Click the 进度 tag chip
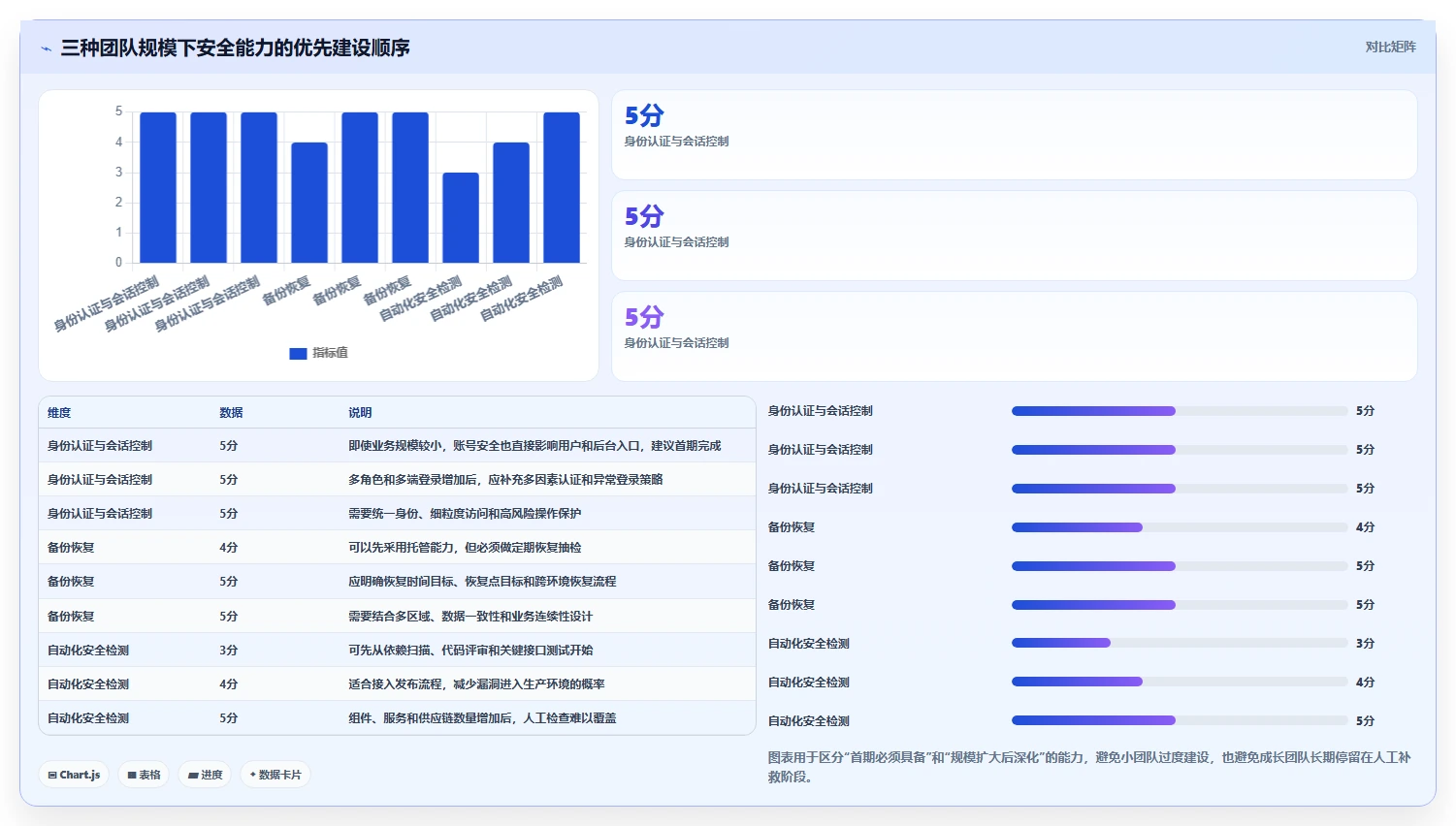The image size is (1456, 826). 205,775
